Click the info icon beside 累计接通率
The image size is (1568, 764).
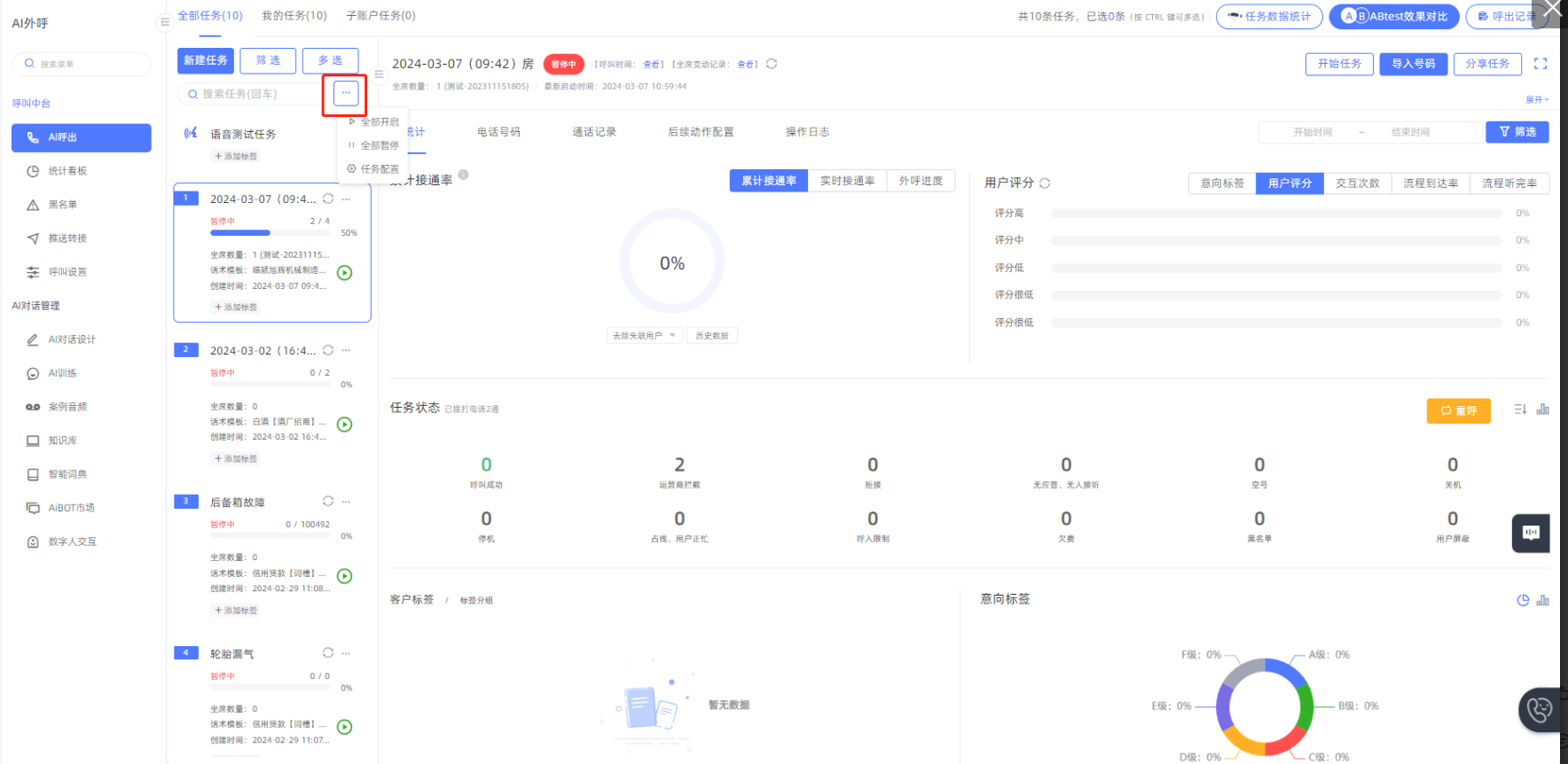click(464, 175)
